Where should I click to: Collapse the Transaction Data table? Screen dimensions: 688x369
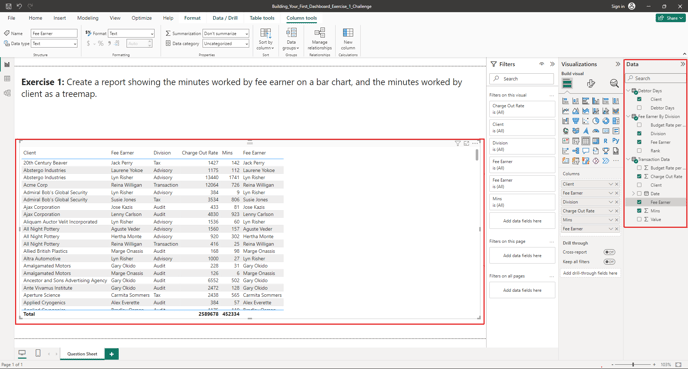(x=628, y=159)
